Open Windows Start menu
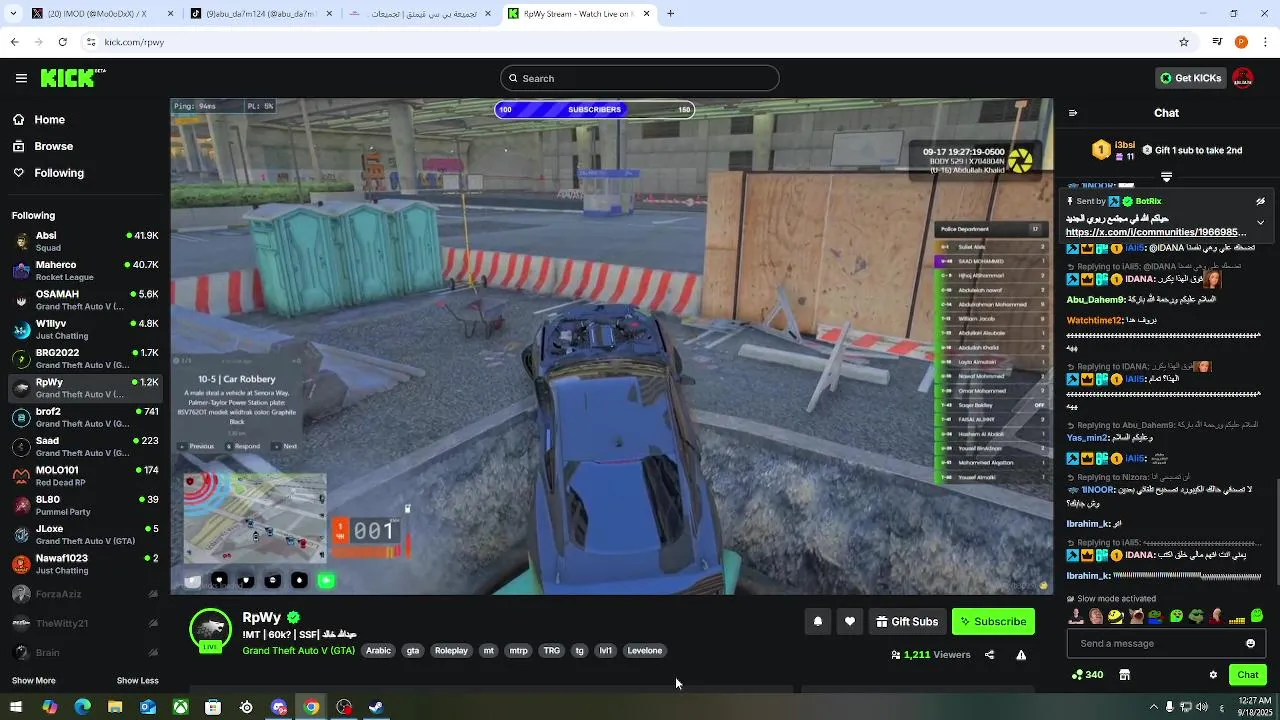 coord(16,707)
